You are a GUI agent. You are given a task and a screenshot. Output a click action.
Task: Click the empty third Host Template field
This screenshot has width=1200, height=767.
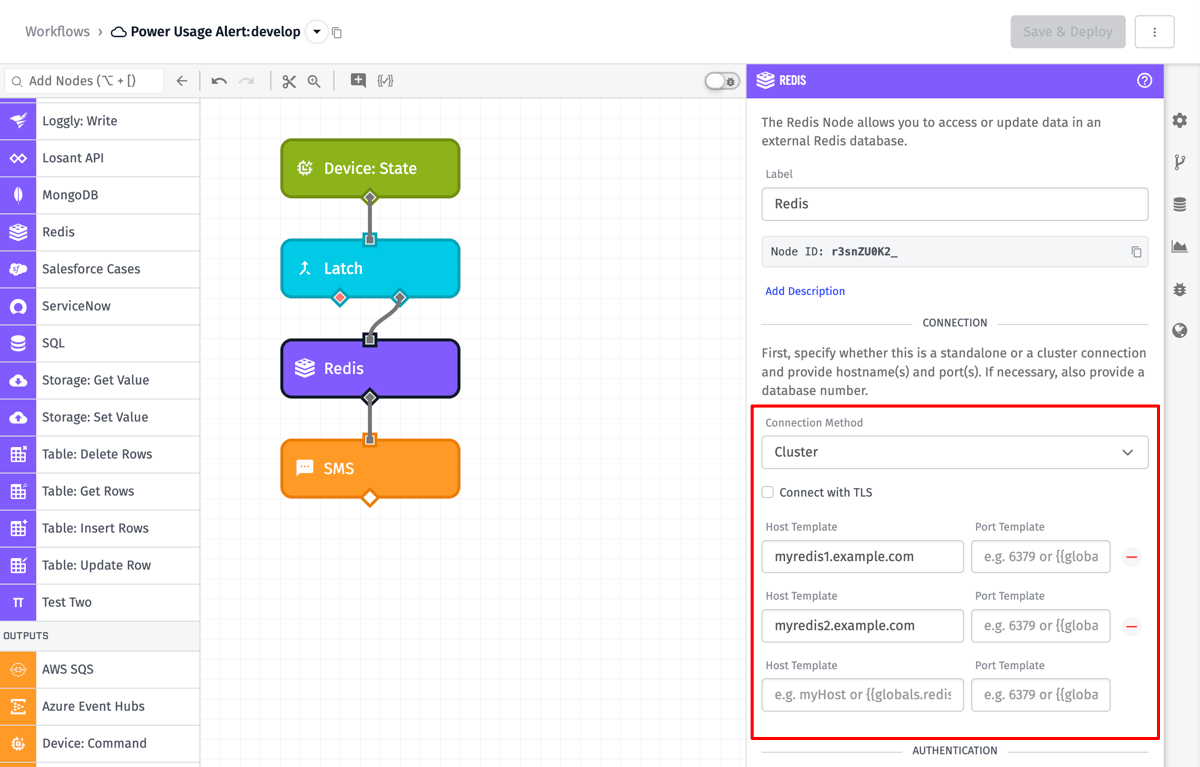[x=863, y=695]
